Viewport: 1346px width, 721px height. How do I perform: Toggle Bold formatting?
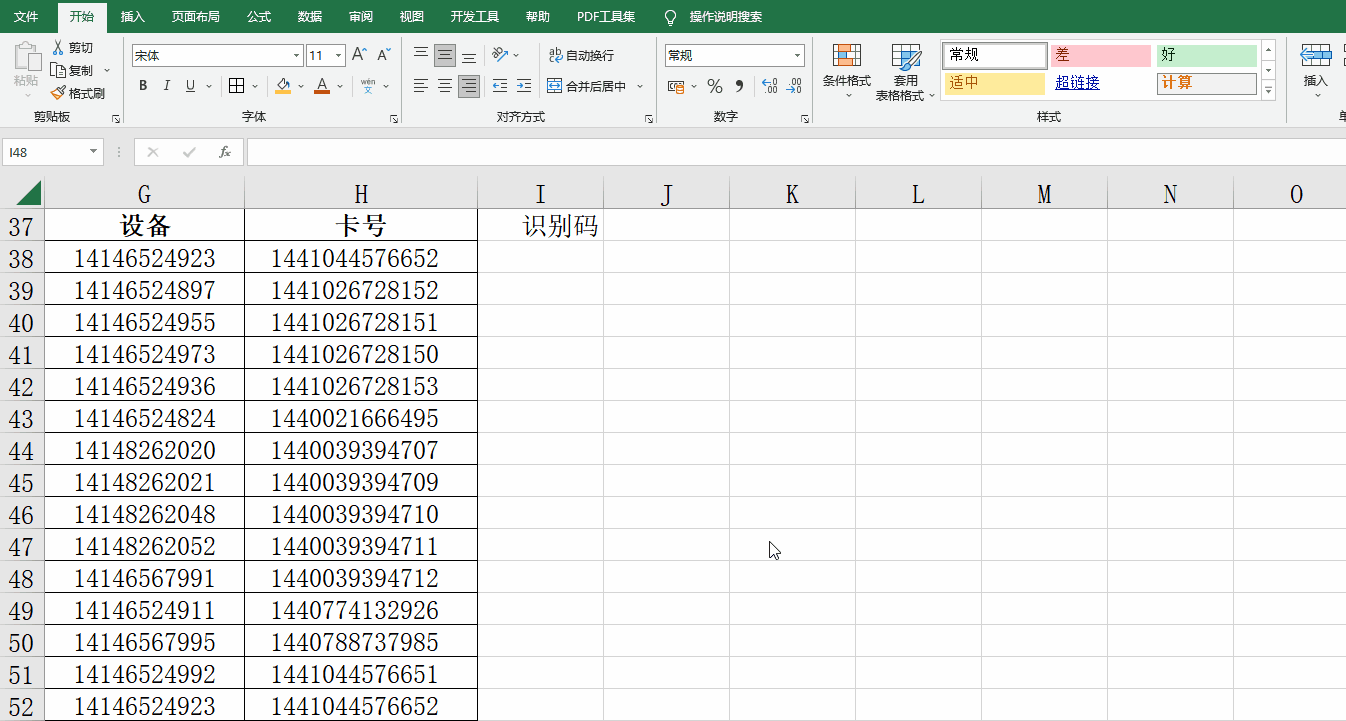point(143,86)
